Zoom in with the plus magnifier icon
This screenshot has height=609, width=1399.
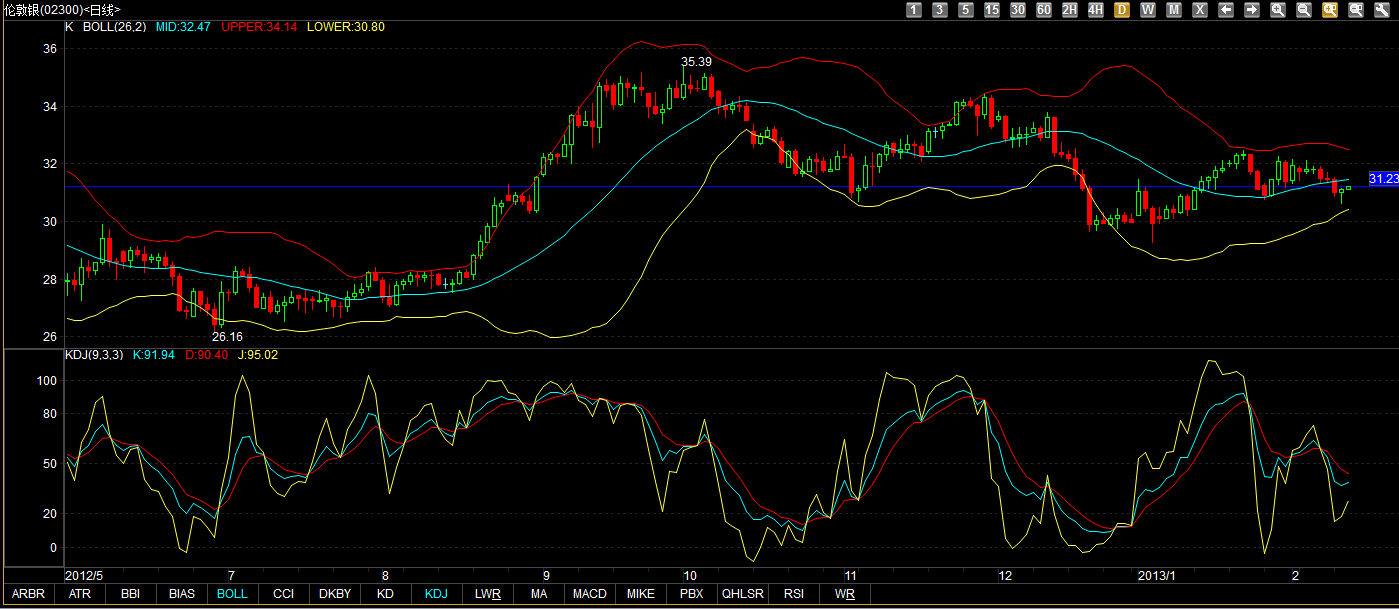pos(1278,9)
